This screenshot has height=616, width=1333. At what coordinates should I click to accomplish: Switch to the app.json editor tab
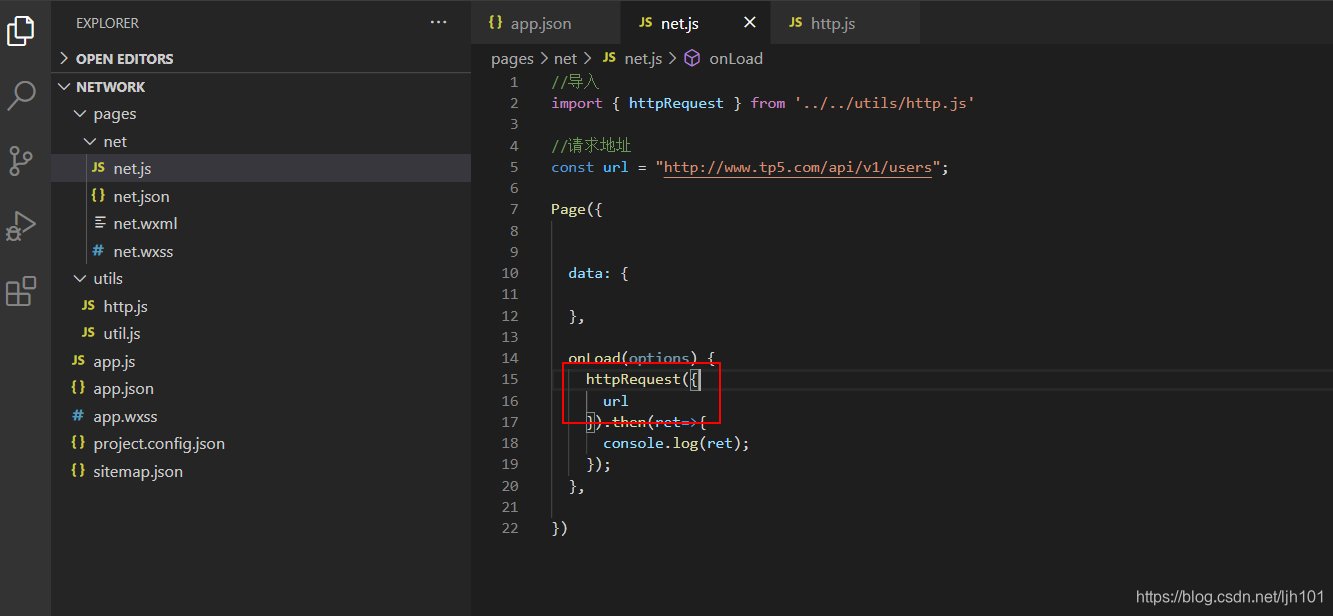click(545, 23)
